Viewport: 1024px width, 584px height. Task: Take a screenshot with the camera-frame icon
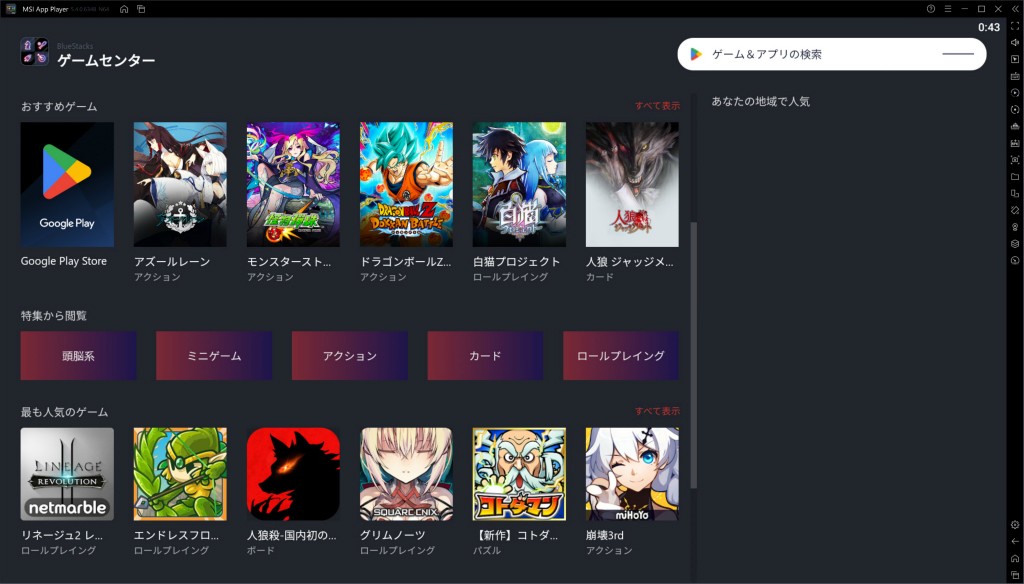tap(1015, 160)
